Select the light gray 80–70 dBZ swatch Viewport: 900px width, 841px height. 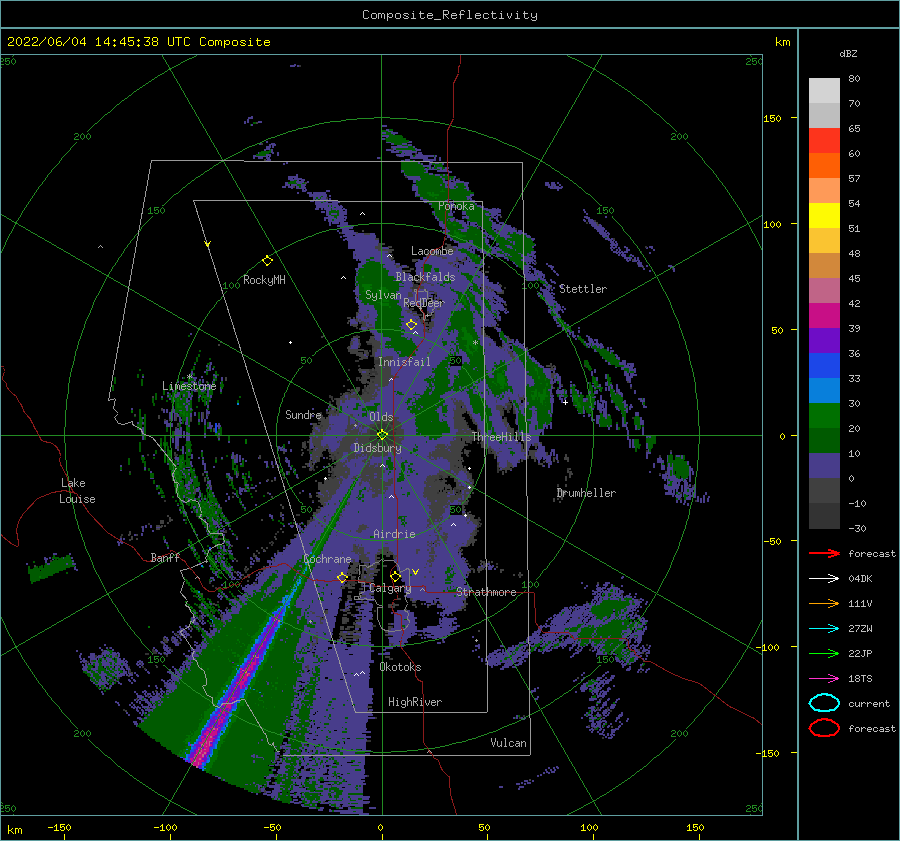(x=824, y=91)
